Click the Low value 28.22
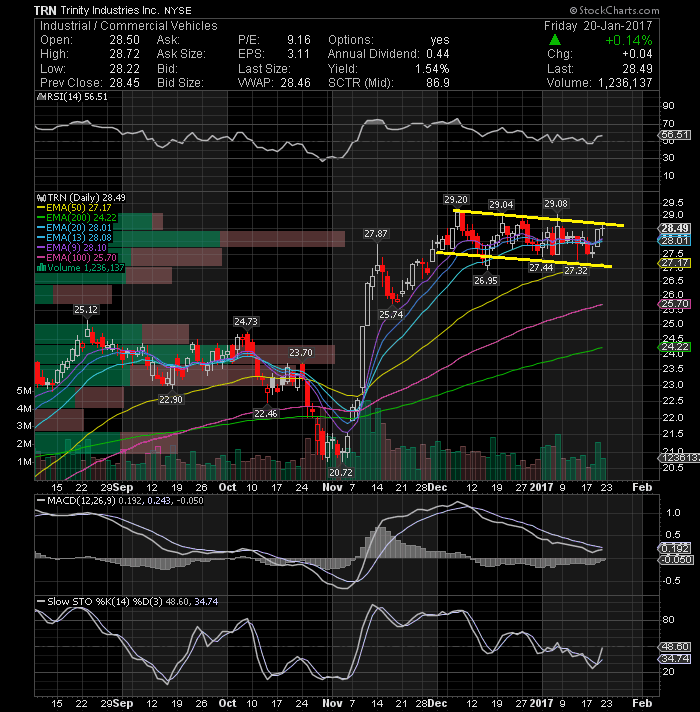The height and width of the screenshot is (712, 700). point(124,69)
